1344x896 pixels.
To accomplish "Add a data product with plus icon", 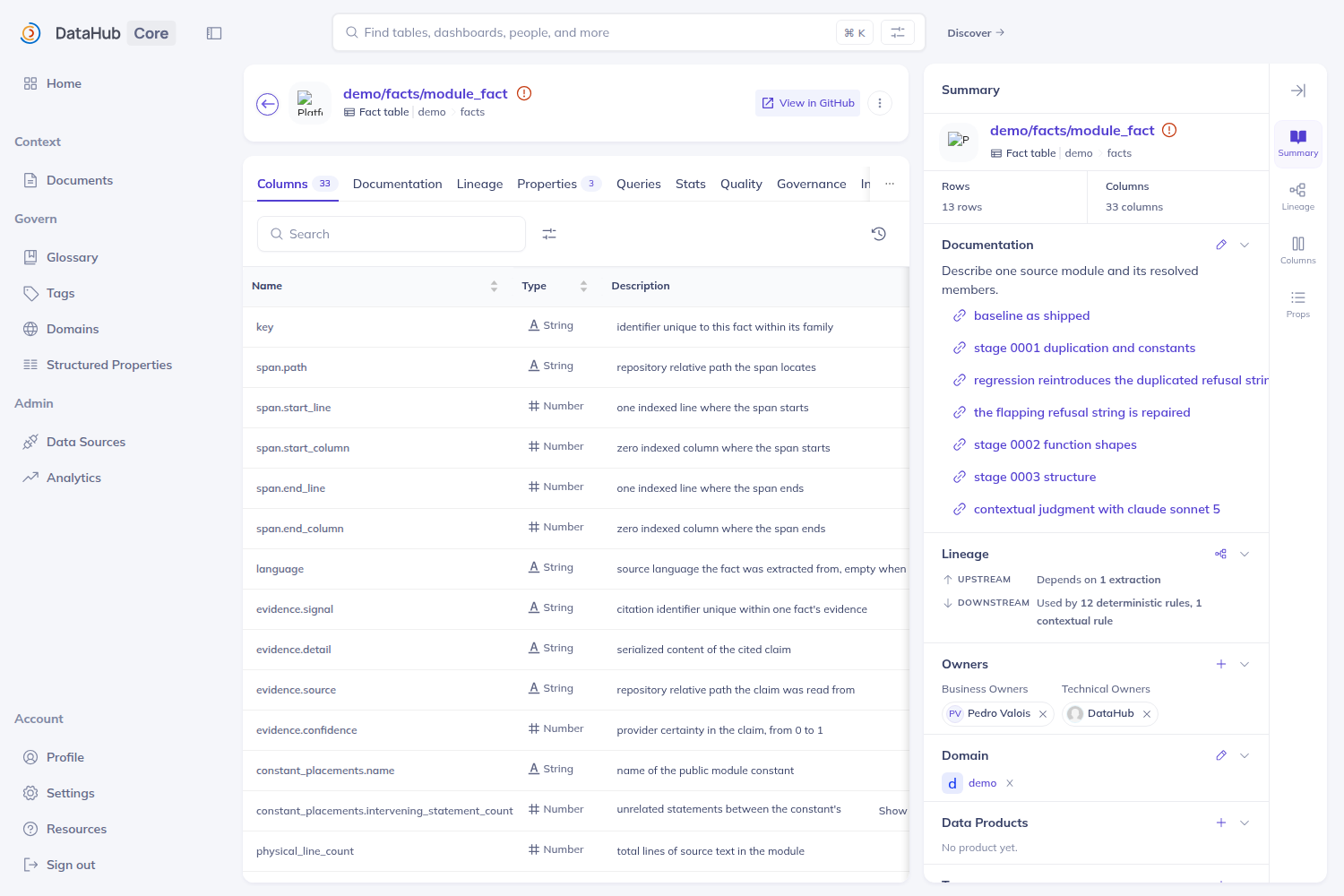I will [x=1221, y=823].
